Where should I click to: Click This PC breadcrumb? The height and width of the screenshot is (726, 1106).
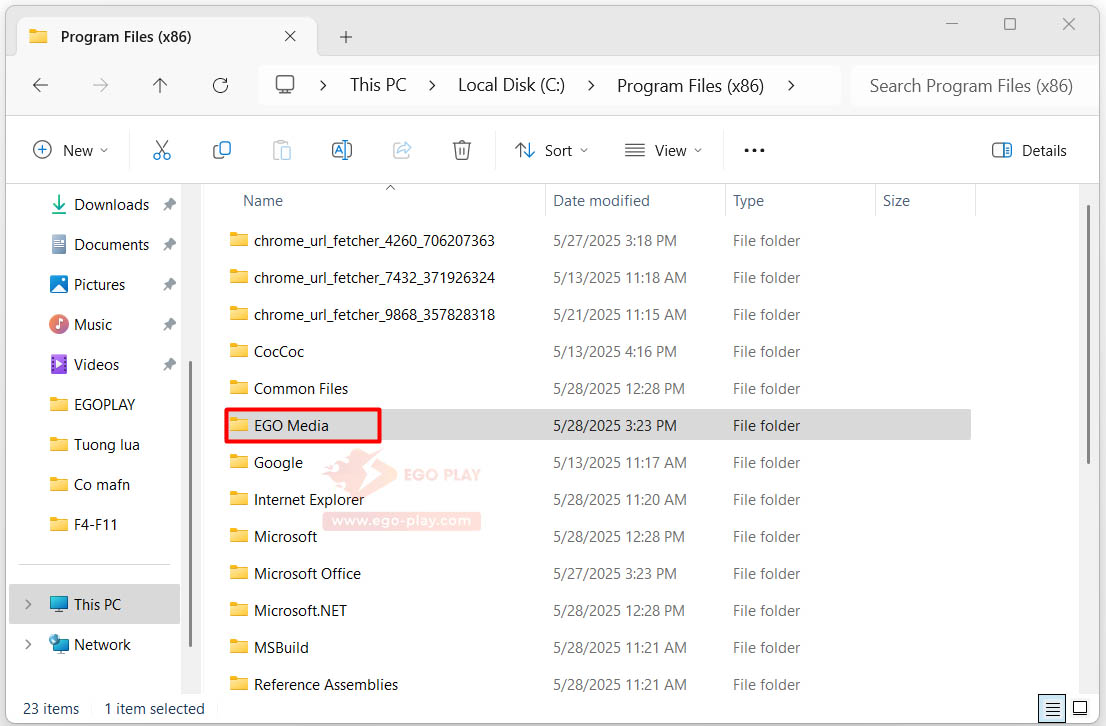click(x=378, y=85)
